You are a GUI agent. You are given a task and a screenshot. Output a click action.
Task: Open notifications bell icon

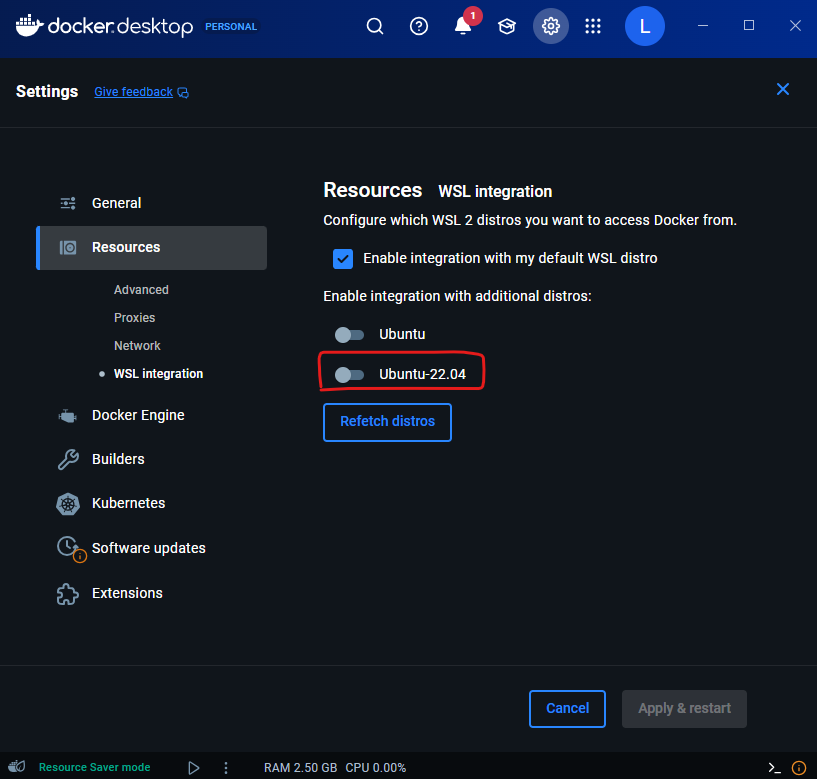463,26
